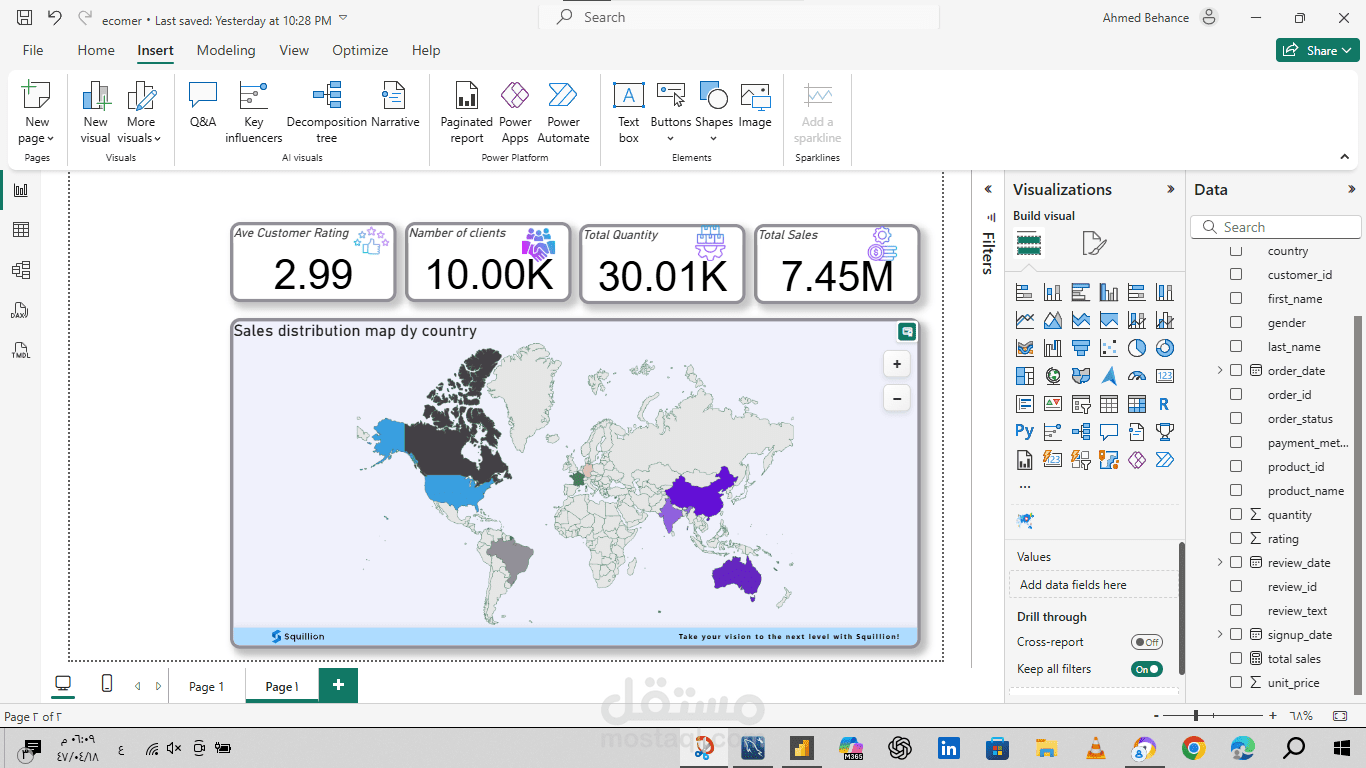Insert a Paginated report
The height and width of the screenshot is (768, 1366).
click(467, 113)
